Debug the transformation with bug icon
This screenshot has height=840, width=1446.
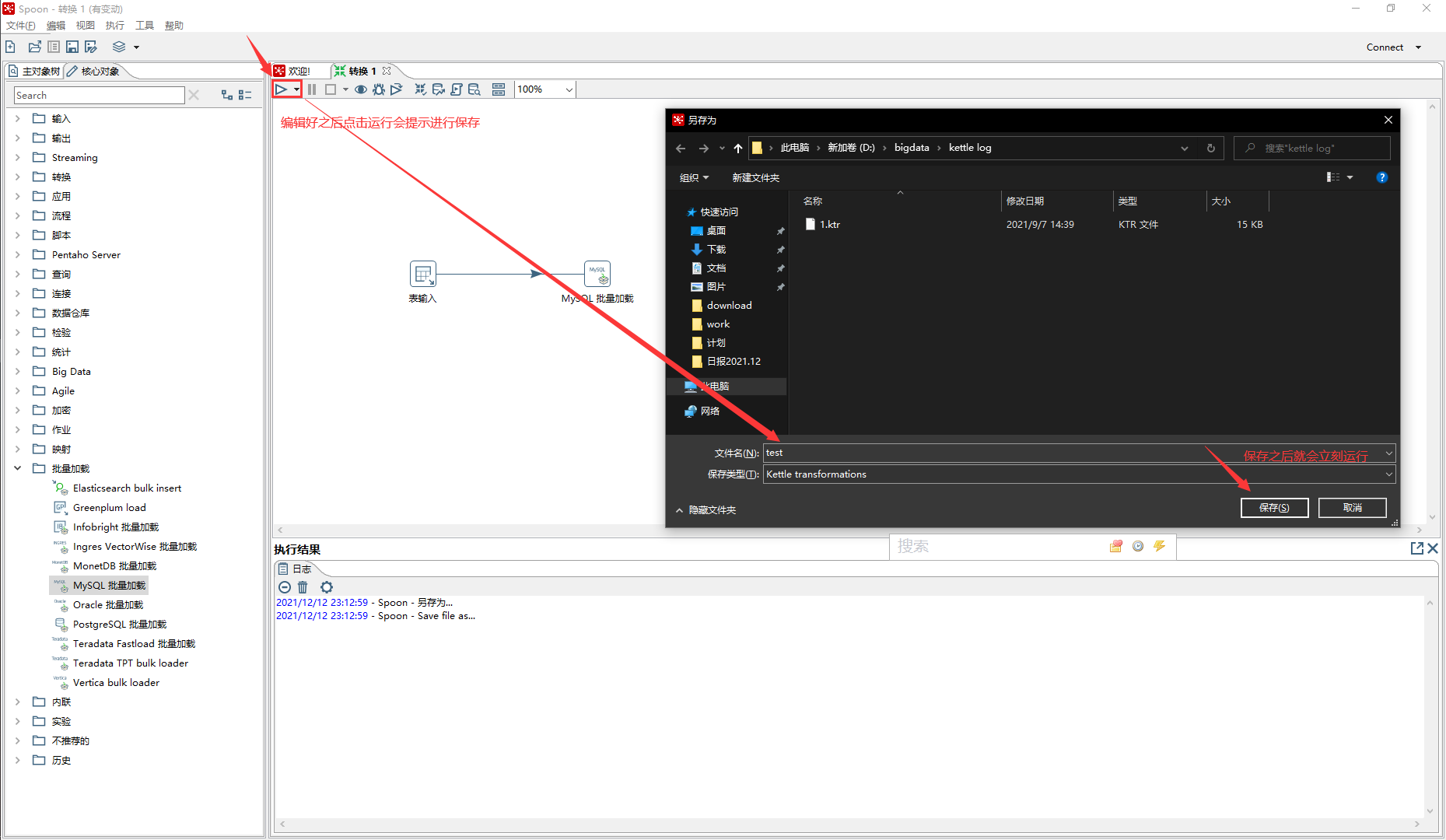coord(379,89)
